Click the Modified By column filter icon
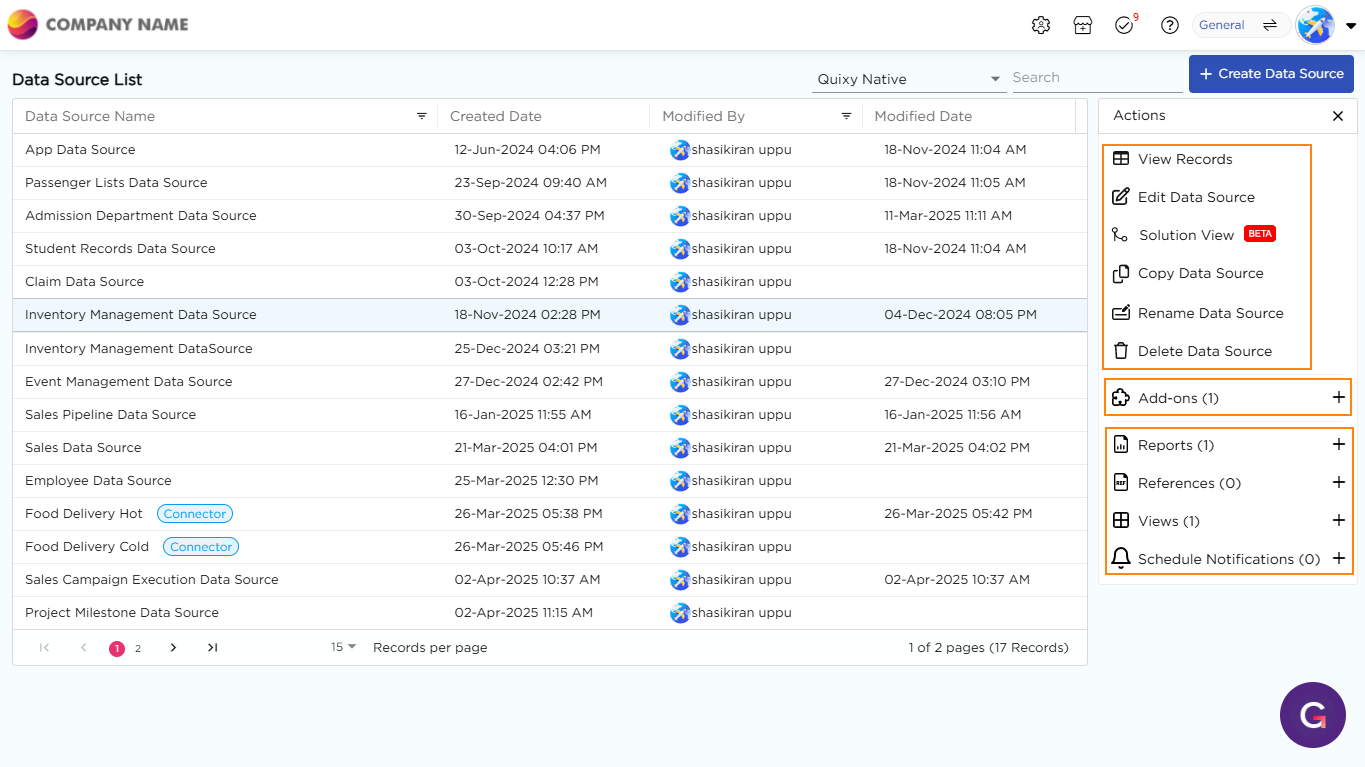Viewport: 1365px width, 767px height. [846, 116]
